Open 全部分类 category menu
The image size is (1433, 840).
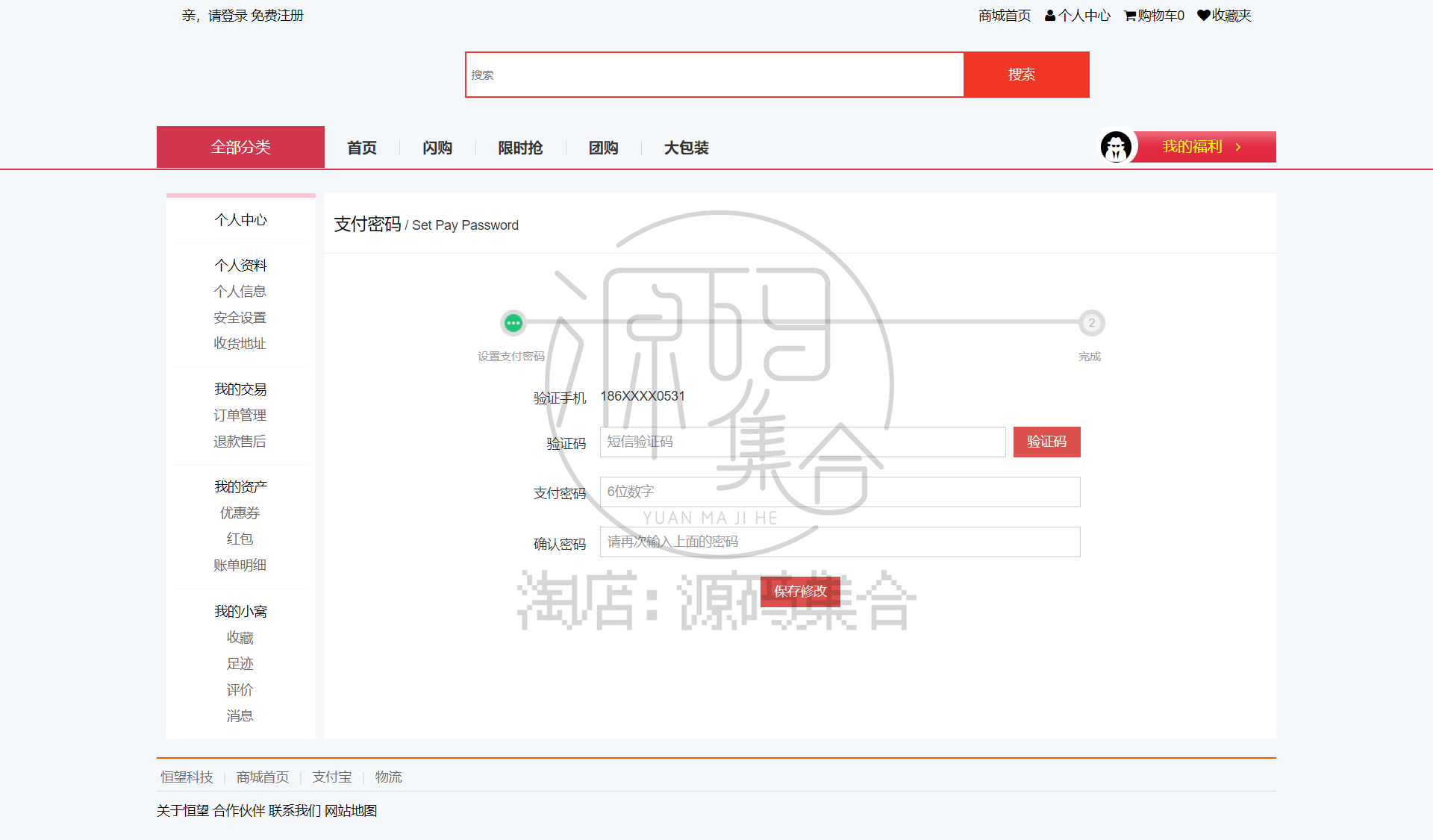pos(240,147)
